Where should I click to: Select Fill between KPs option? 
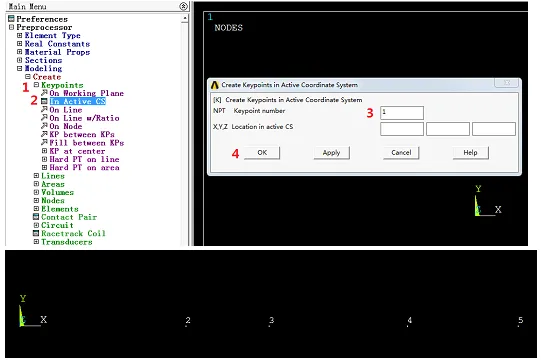pos(87,143)
